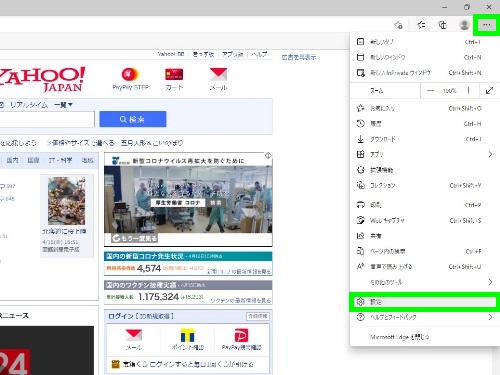Click the InPrivate window icon in menu
This screenshot has width=500, height=375.
pos(361,73)
